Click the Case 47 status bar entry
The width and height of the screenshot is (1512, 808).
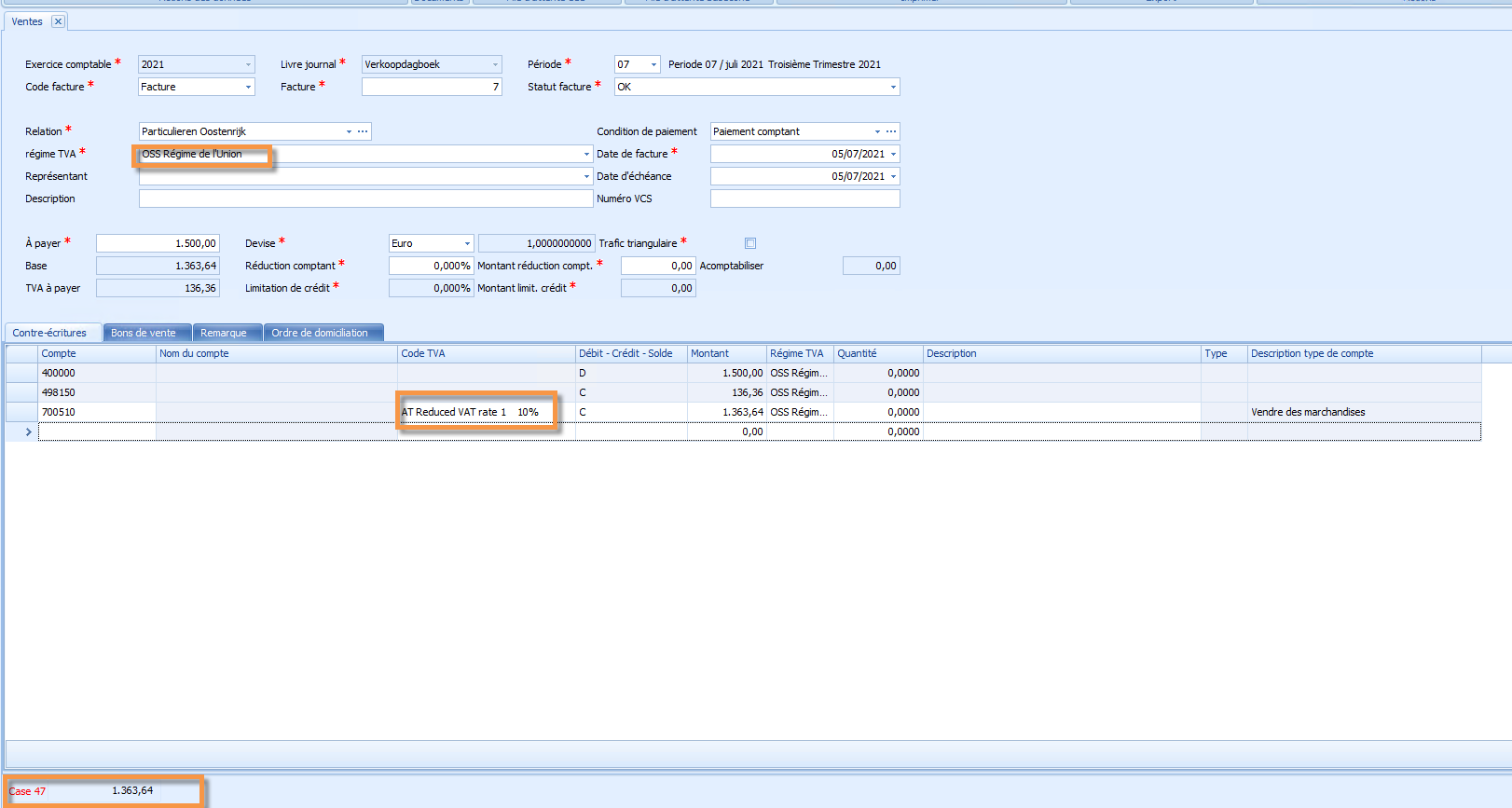27,791
